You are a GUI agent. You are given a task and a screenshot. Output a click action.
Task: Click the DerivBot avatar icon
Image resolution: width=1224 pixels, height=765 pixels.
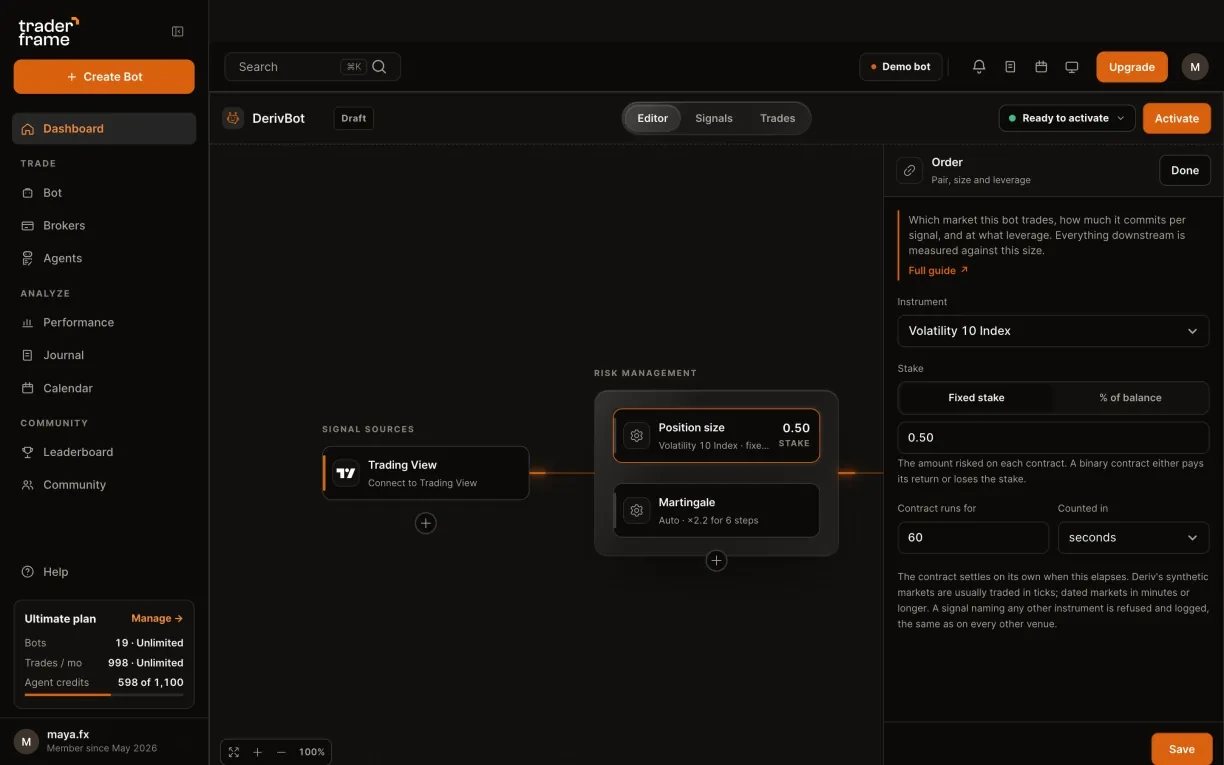tap(233, 118)
